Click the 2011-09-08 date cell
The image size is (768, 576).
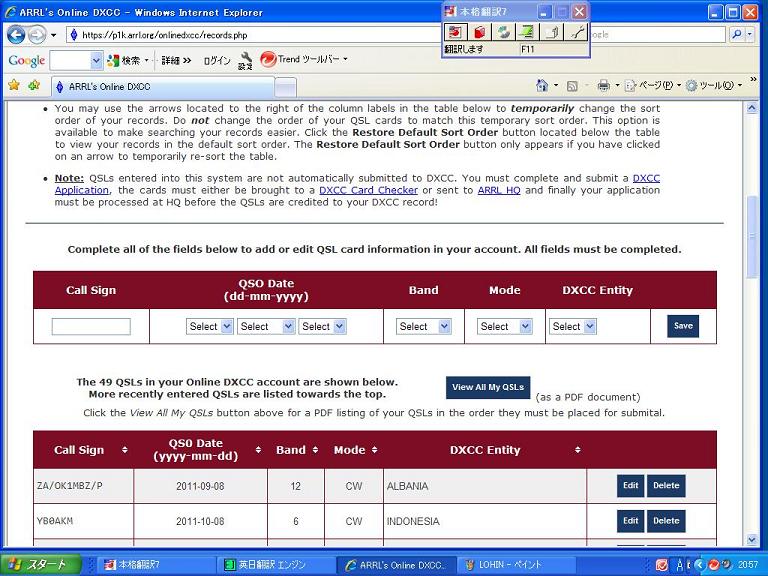pyautogui.click(x=200, y=486)
